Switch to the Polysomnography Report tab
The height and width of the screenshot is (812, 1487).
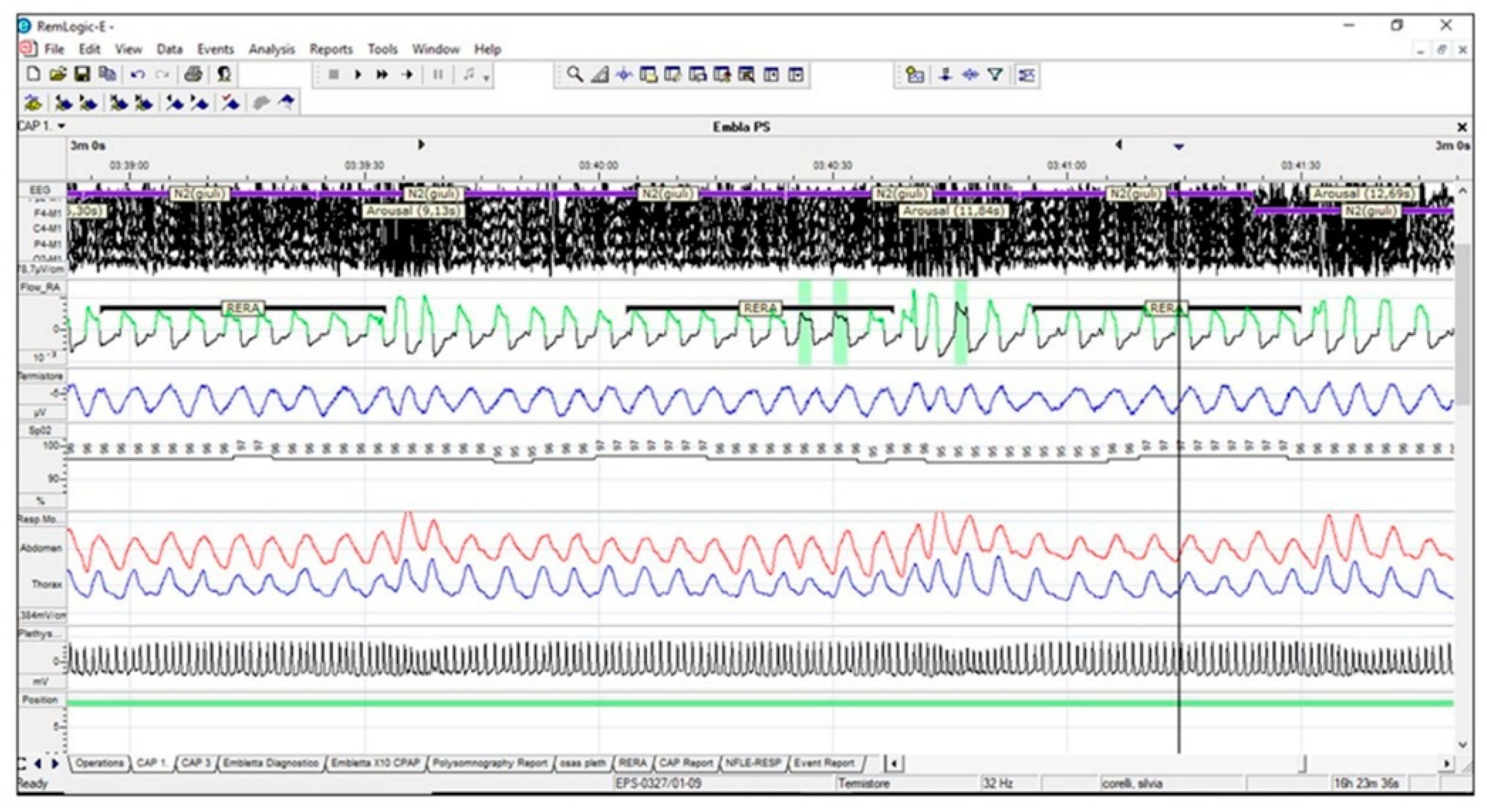tap(489, 763)
